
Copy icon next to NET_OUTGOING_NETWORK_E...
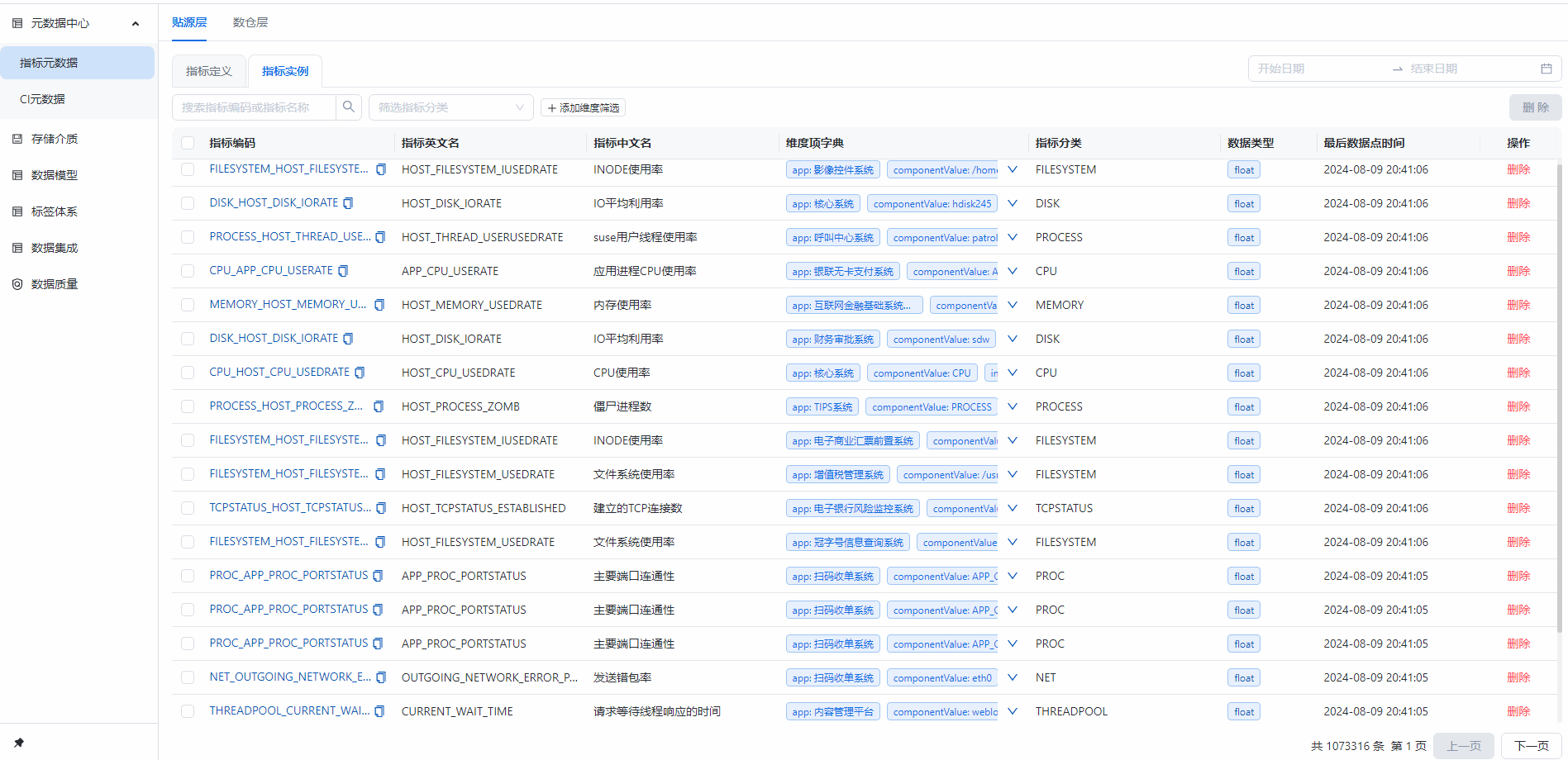[381, 677]
